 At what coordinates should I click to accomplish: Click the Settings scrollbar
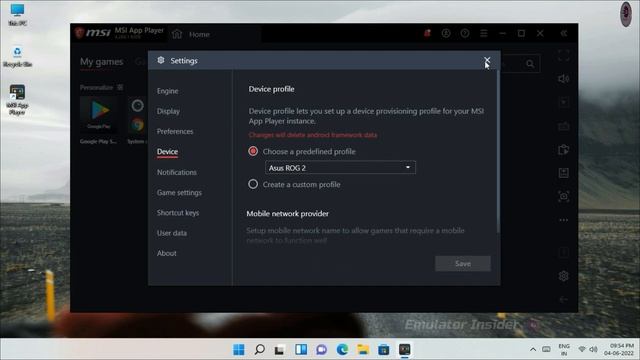coord(498,151)
